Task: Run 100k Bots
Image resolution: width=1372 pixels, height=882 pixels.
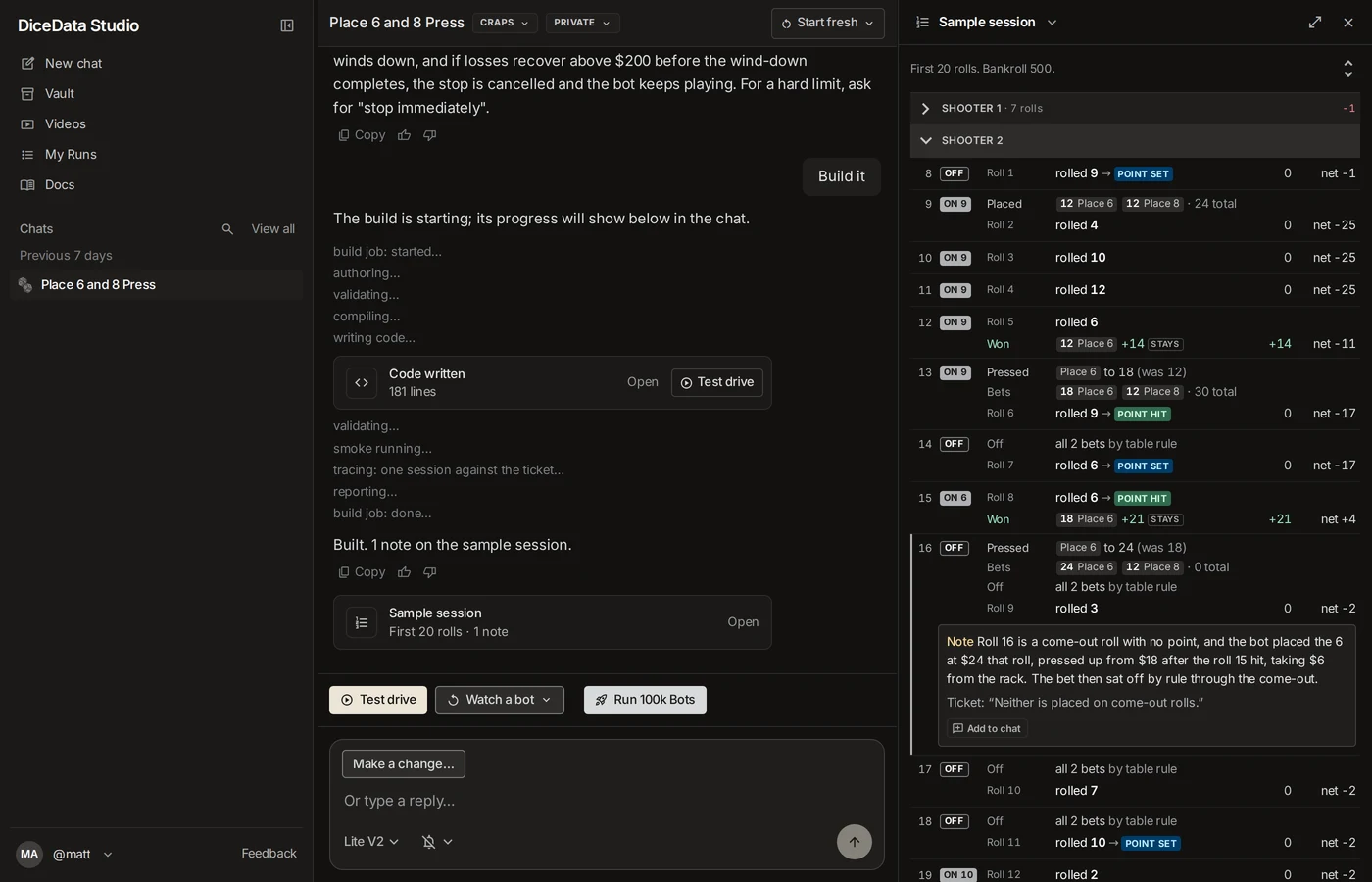Action: click(645, 700)
